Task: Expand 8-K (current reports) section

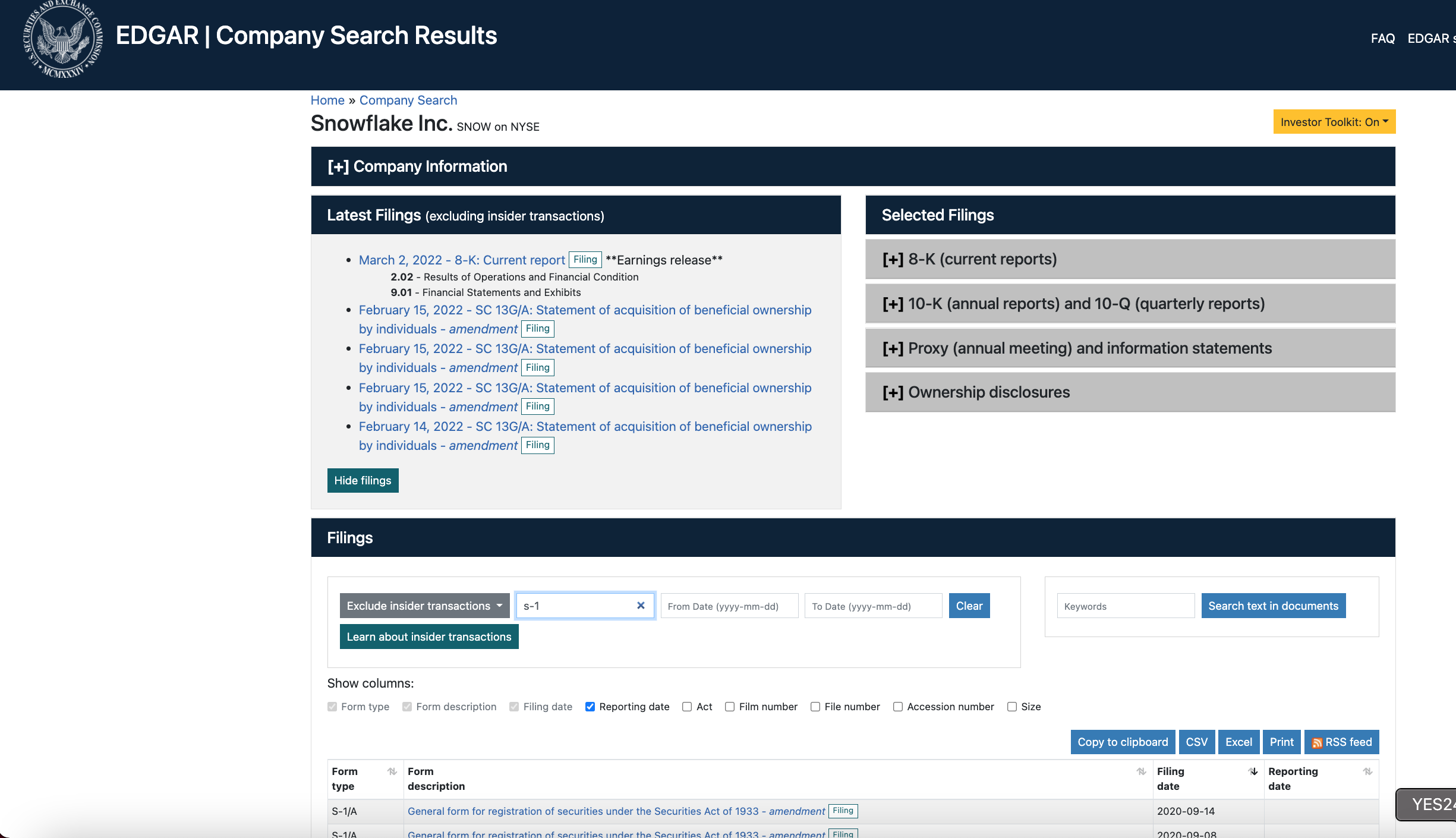Action: tap(1130, 259)
